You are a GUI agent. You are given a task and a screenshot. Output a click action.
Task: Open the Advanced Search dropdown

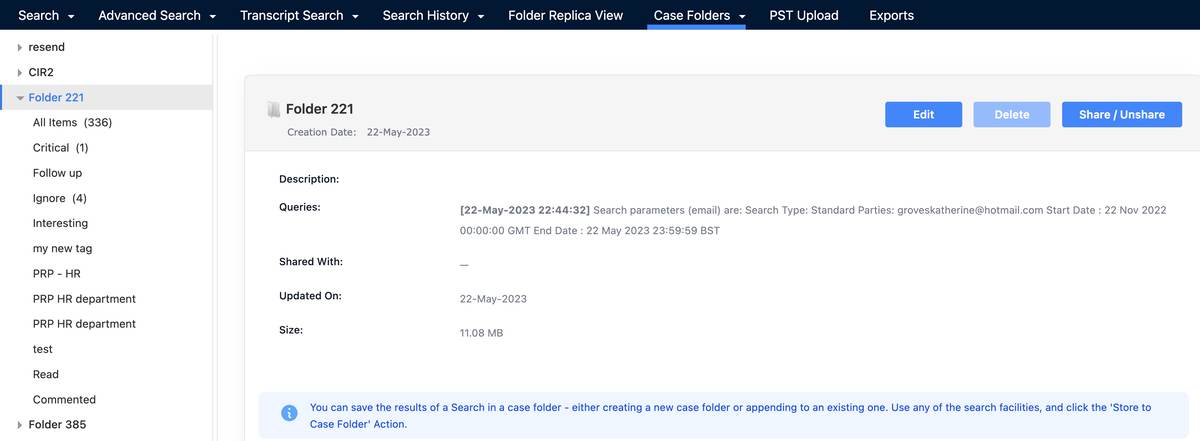point(157,15)
